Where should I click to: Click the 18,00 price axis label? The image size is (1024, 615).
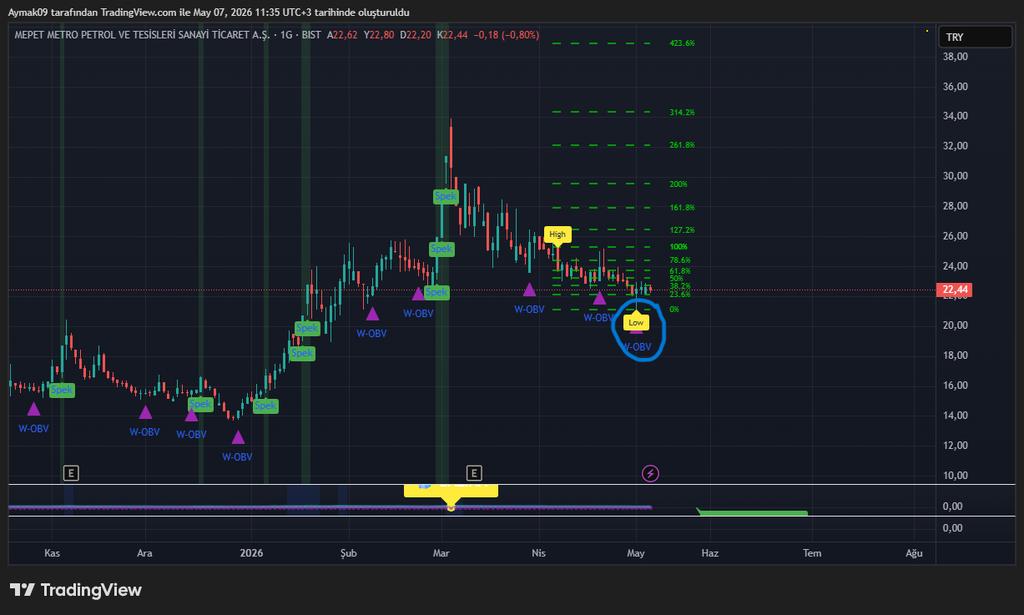coord(955,355)
